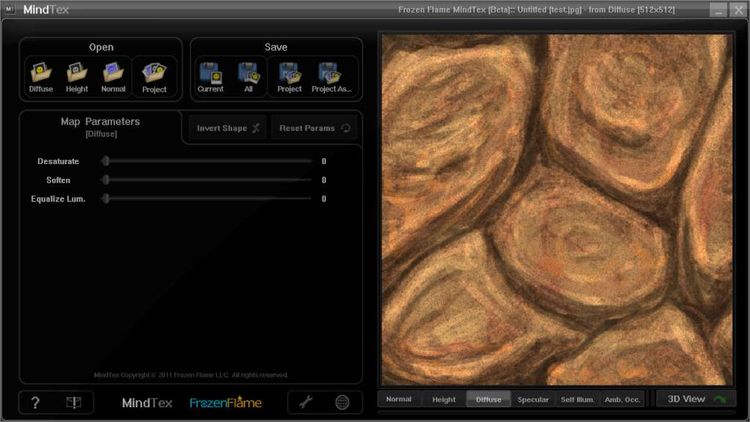
Task: Click Project As... save icon
Action: [x=331, y=77]
